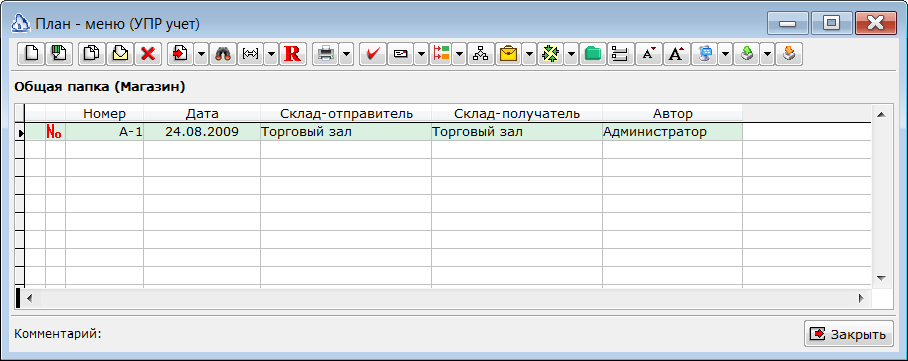Click the red No marker in row A-1
This screenshot has width=908, height=361.
[x=54, y=132]
